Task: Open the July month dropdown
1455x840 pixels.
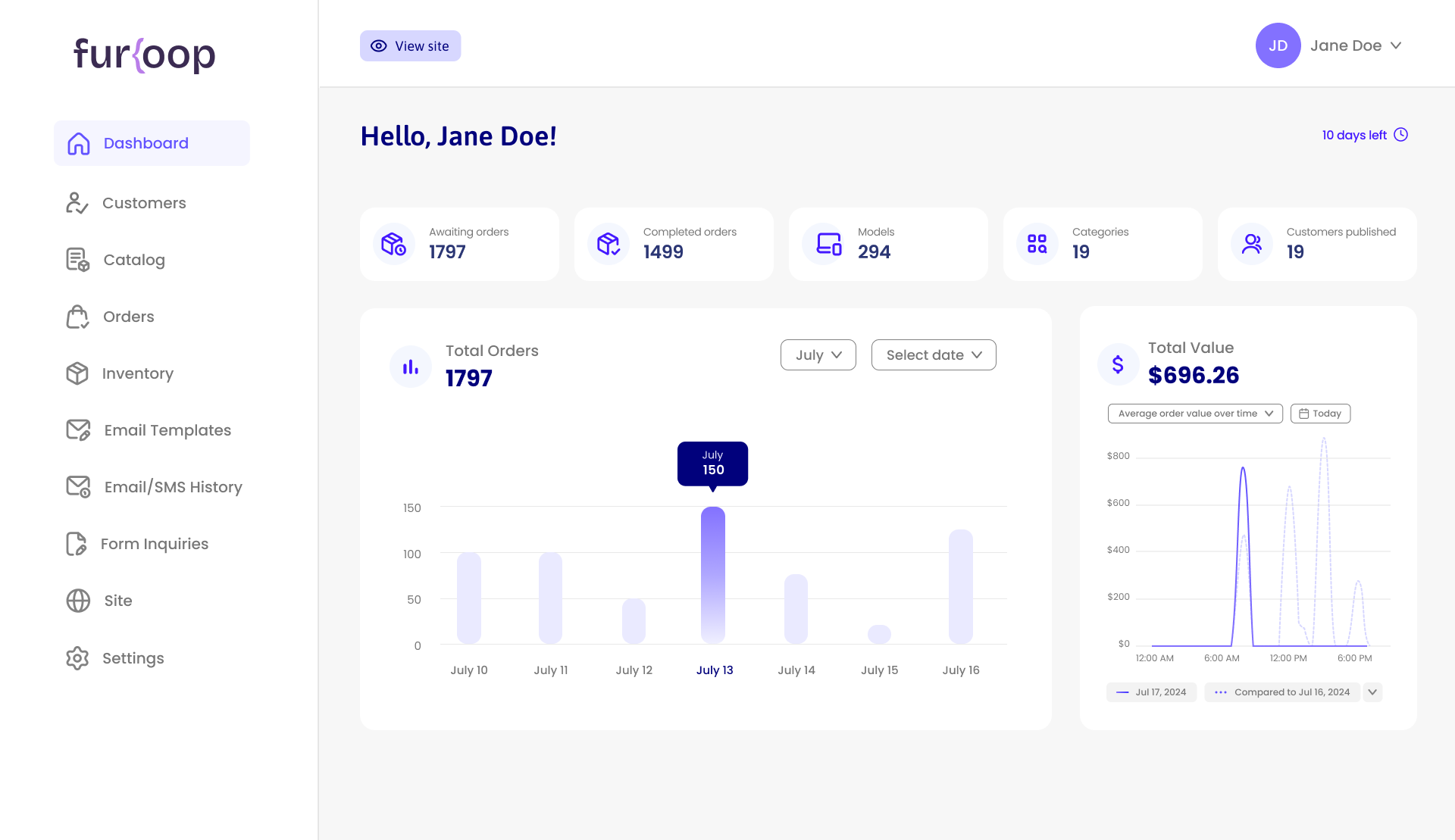Action: tap(818, 355)
